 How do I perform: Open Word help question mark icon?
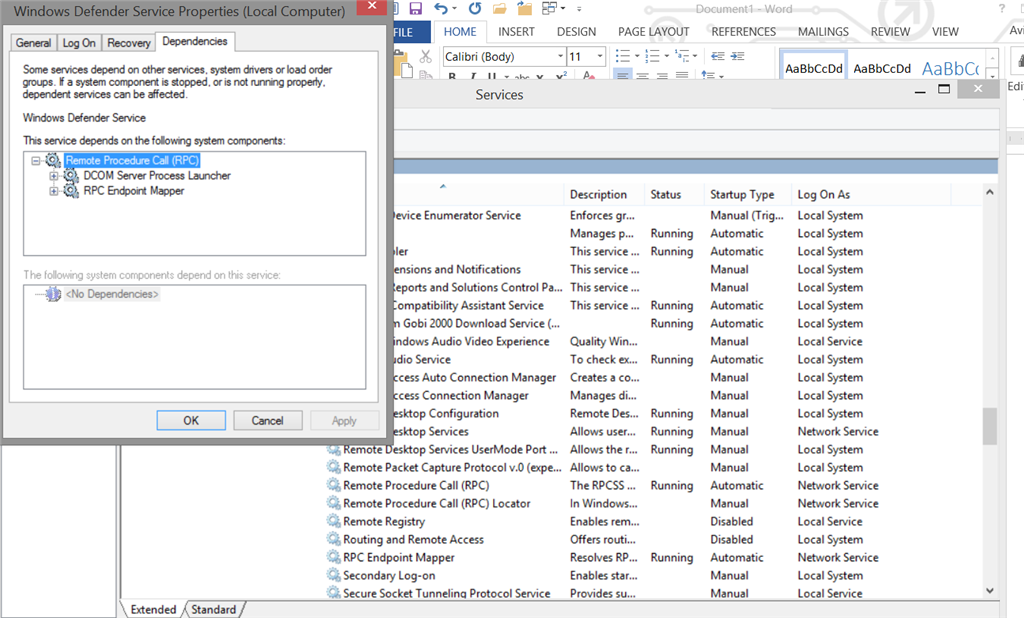(1002, 8)
